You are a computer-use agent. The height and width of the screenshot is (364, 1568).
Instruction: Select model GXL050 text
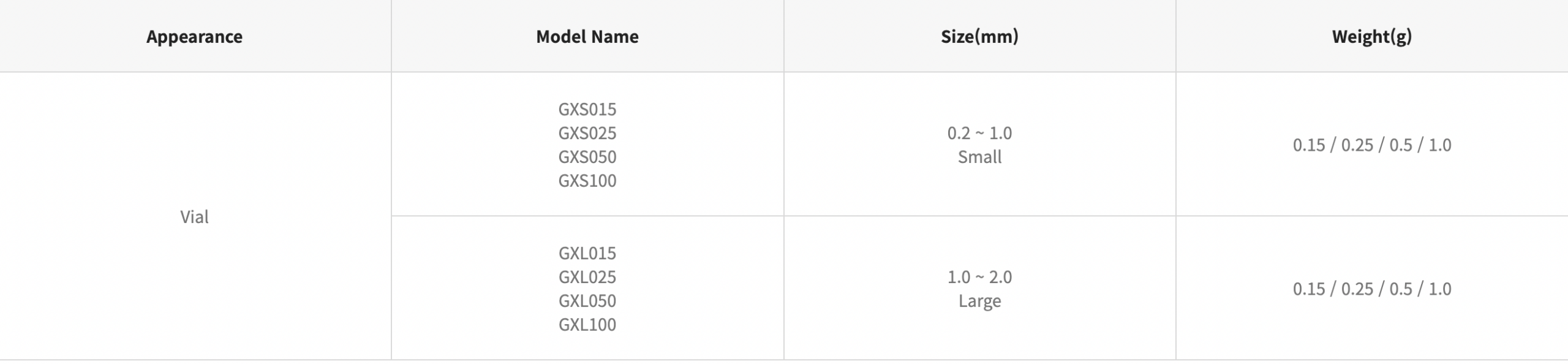587,301
